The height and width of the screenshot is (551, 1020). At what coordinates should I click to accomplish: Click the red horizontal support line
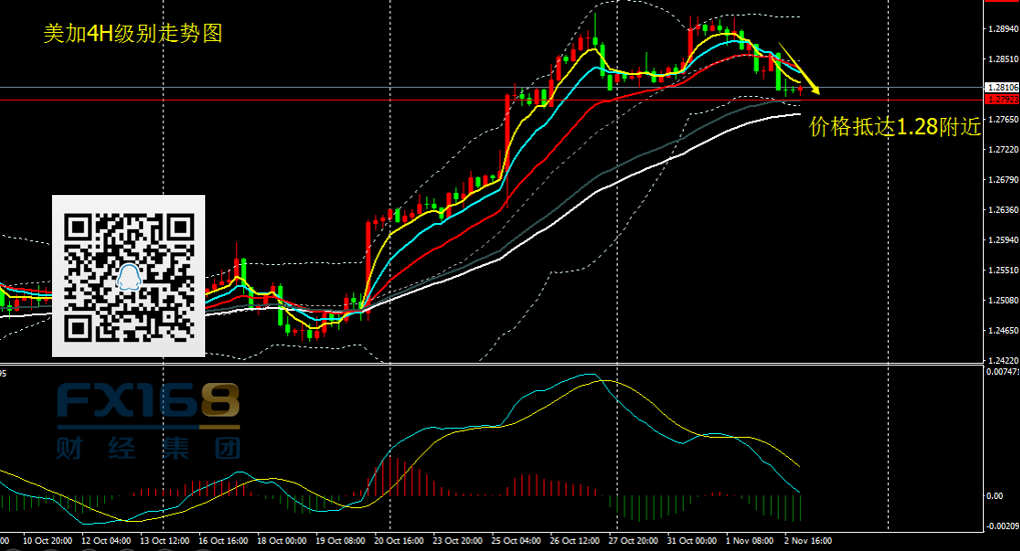pyautogui.click(x=400, y=100)
